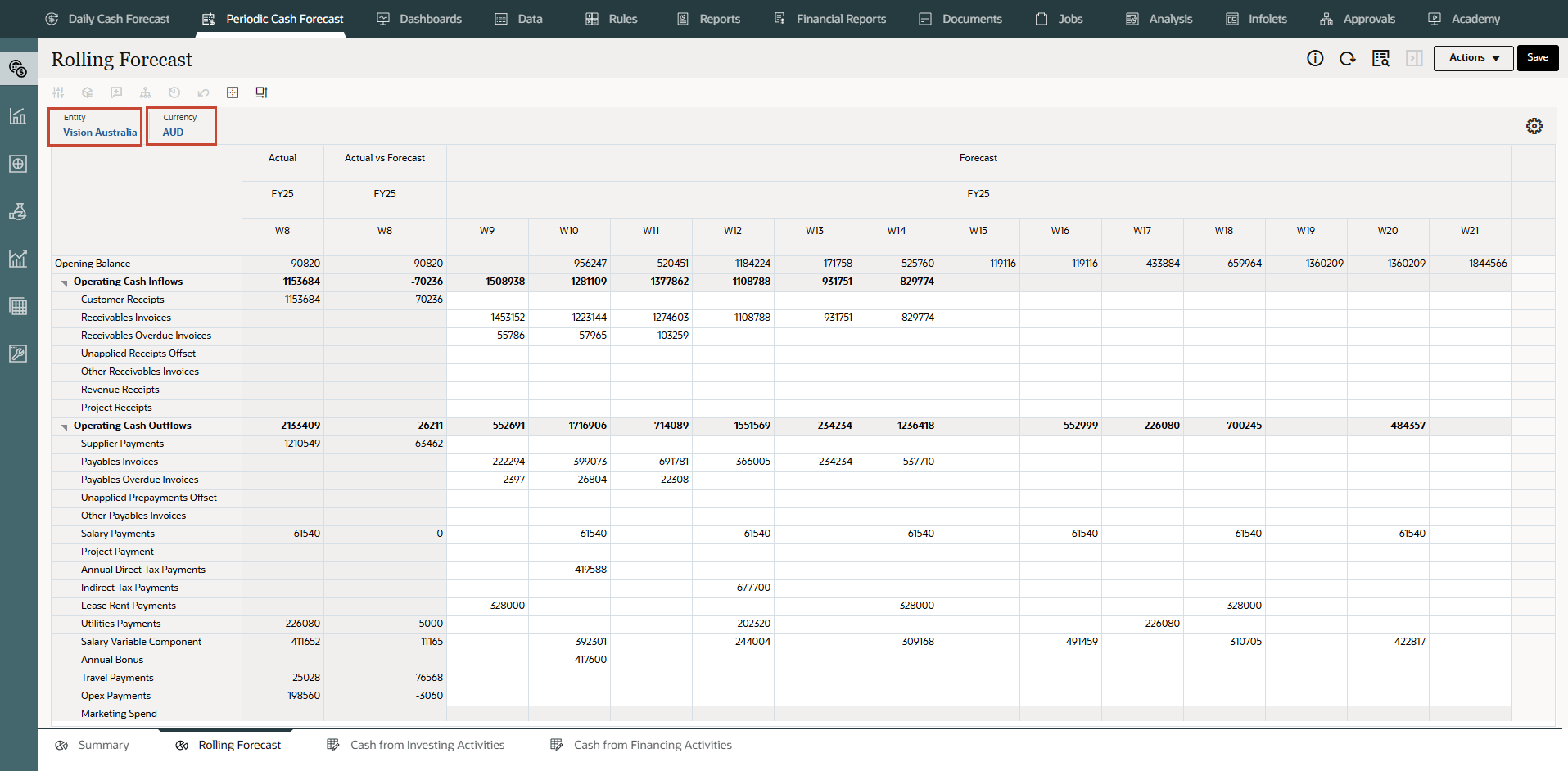Select the Lease Rent Payments row label
The image size is (1568, 771).
(129, 606)
